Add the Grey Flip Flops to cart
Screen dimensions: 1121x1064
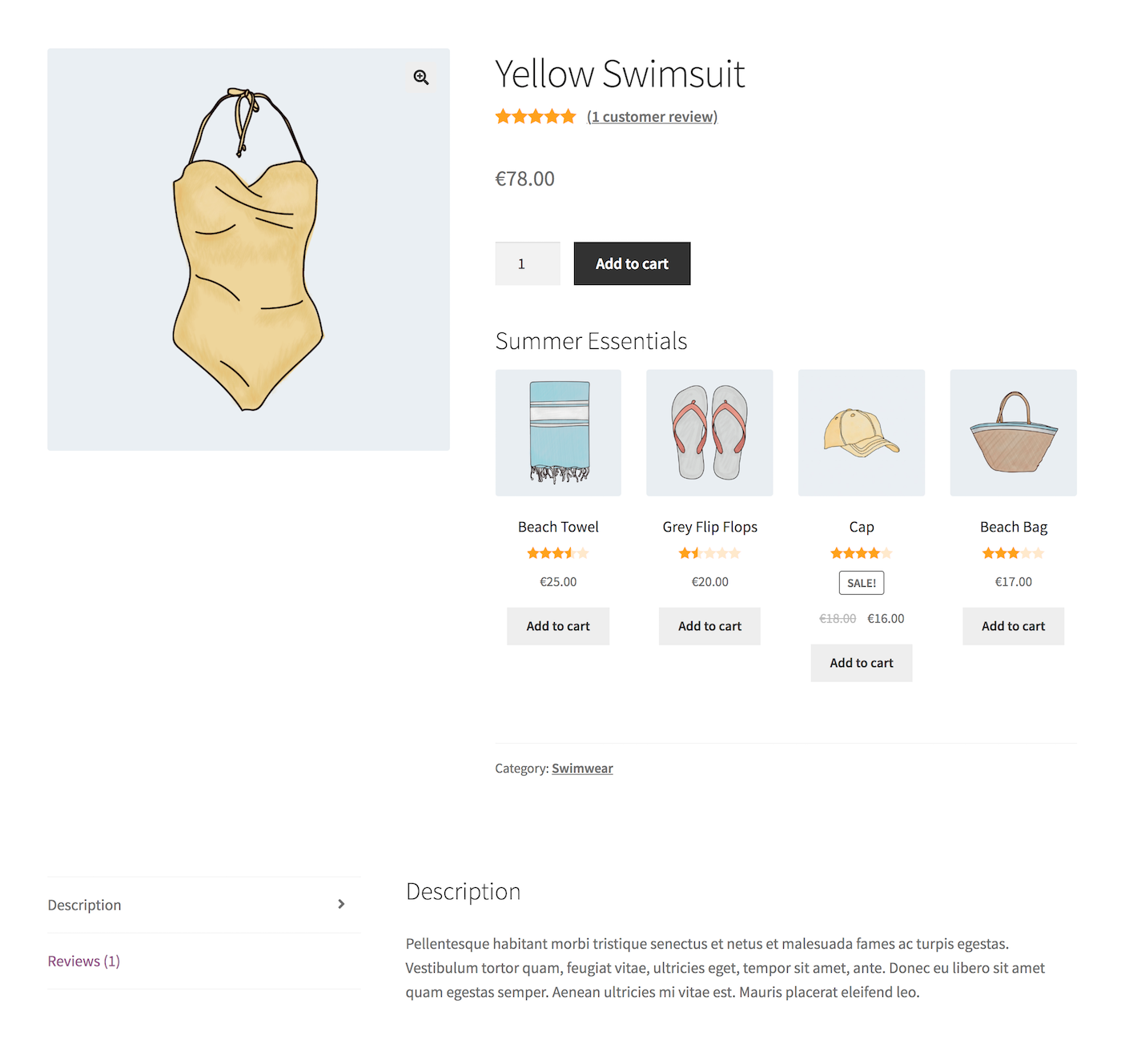(709, 626)
